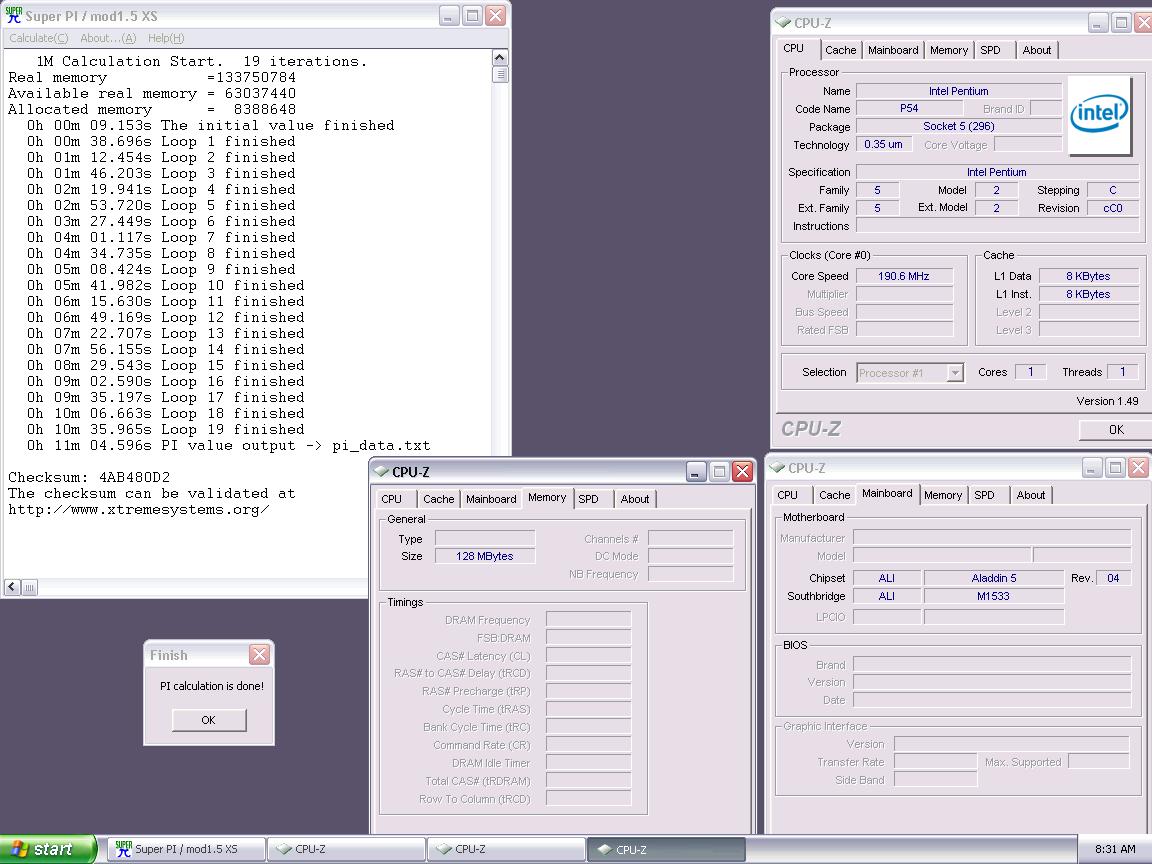1152x864 pixels.
Task: Select About tab in top CPU-Z window
Action: (1037, 50)
